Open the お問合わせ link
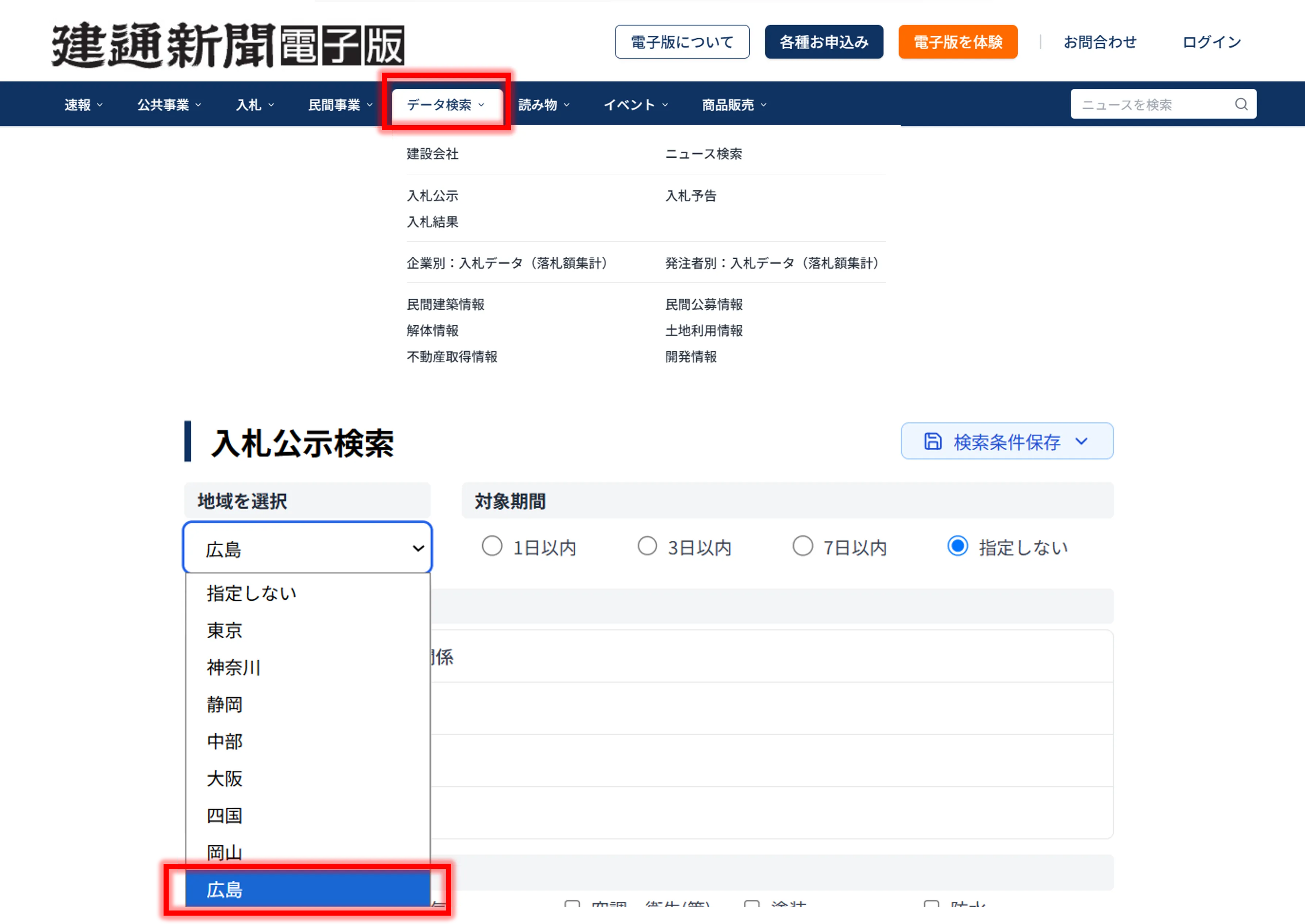This screenshot has width=1305, height=924. 1099,42
